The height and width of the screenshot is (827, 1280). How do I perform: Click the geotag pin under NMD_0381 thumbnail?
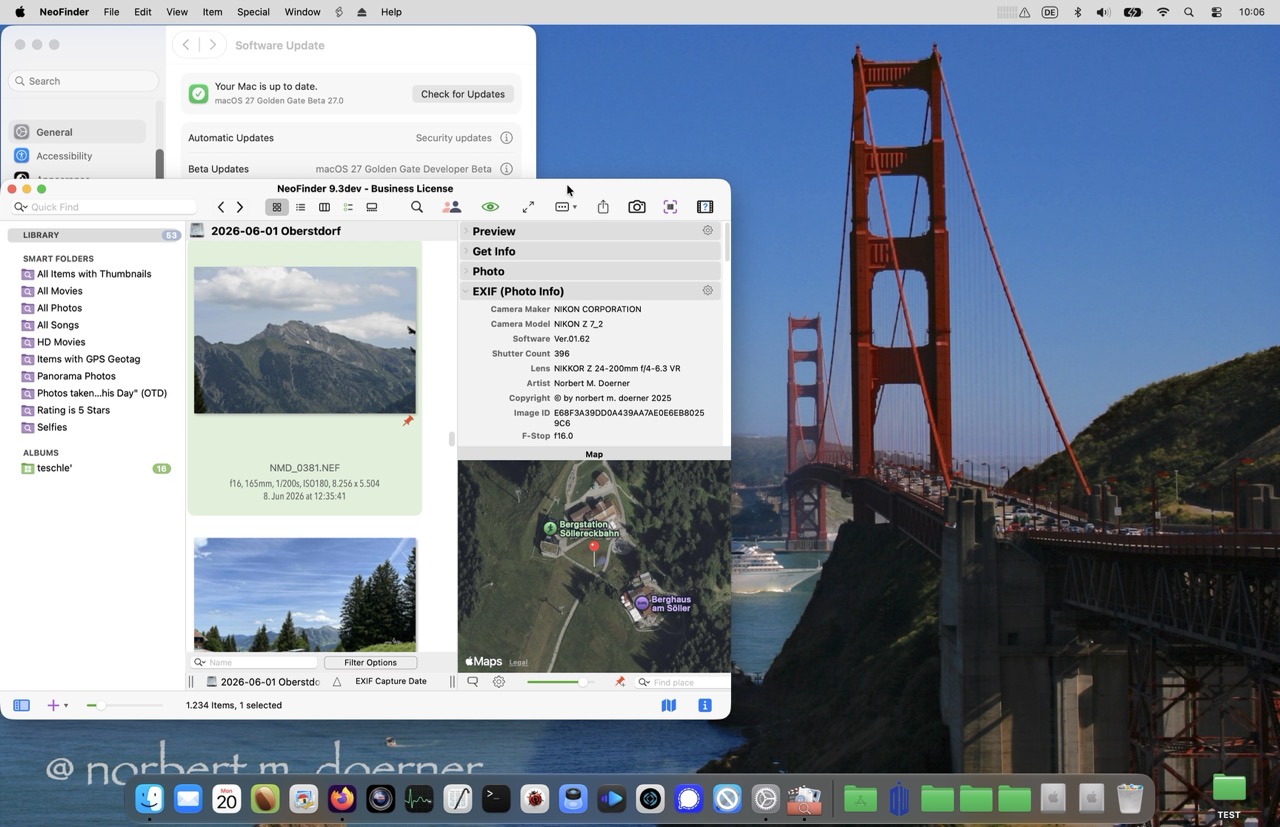(x=407, y=421)
